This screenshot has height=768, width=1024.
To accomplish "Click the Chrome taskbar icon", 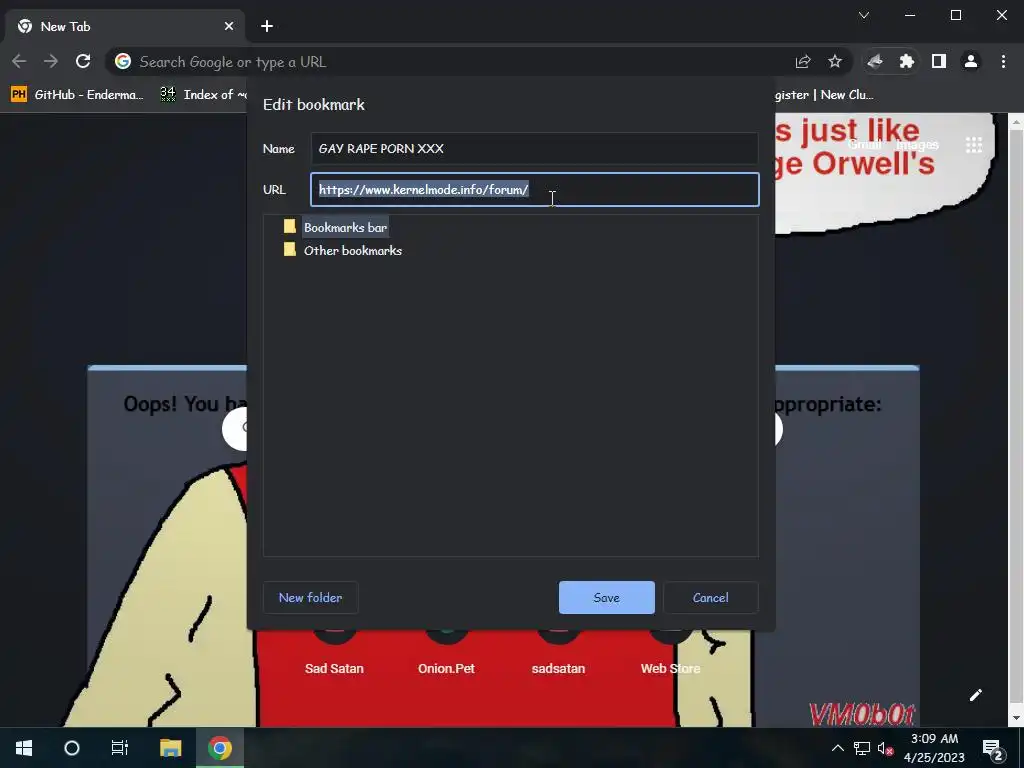I will click(220, 748).
